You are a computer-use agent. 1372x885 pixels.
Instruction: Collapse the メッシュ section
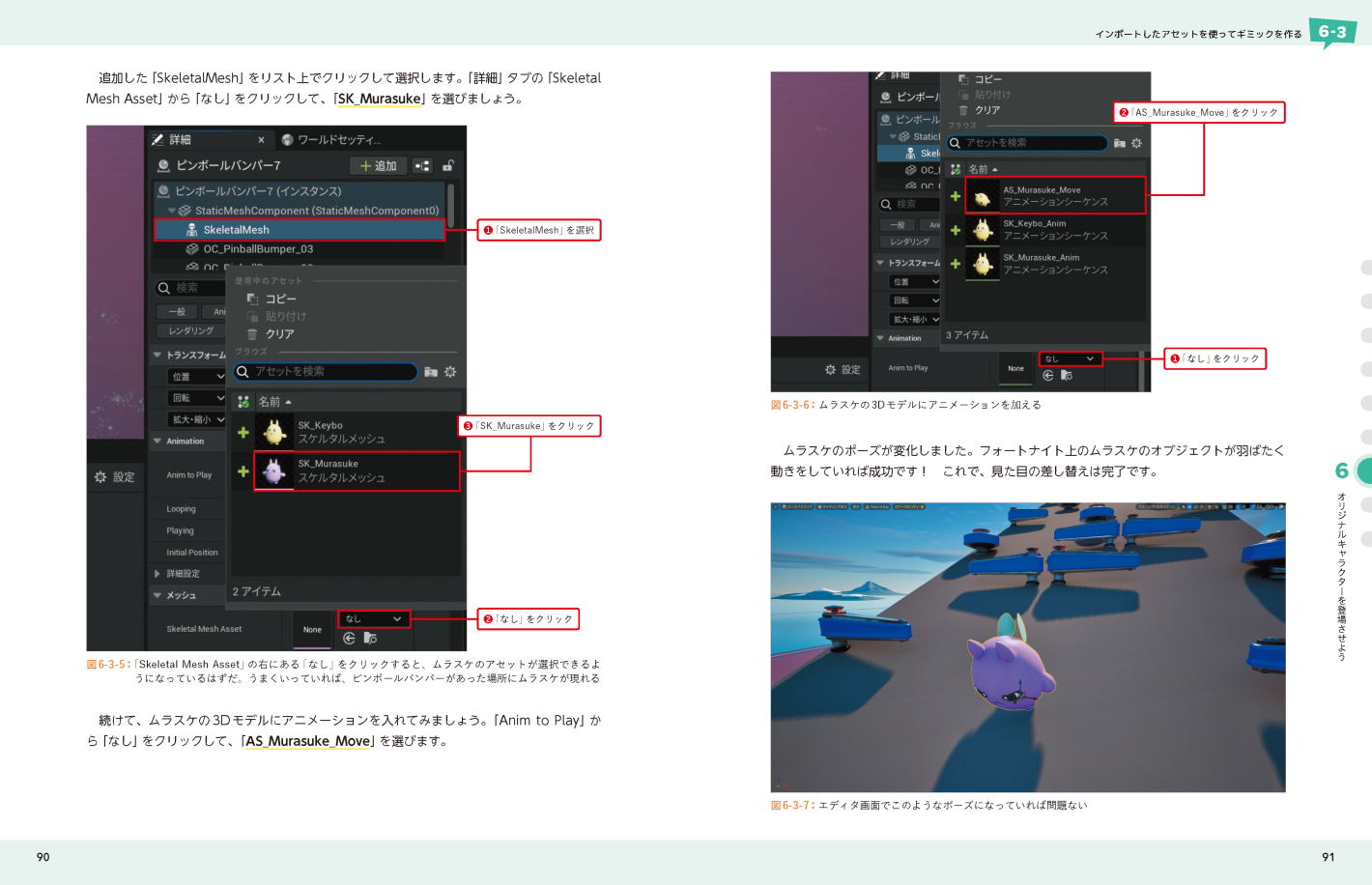click(x=157, y=595)
